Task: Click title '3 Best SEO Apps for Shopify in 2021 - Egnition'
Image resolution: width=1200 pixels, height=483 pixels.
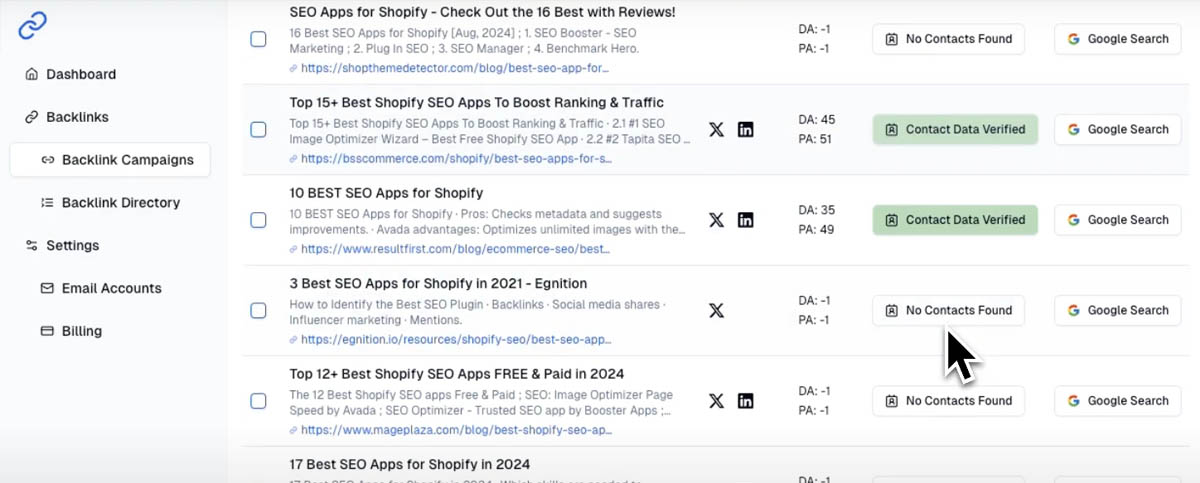Action: tap(438, 283)
